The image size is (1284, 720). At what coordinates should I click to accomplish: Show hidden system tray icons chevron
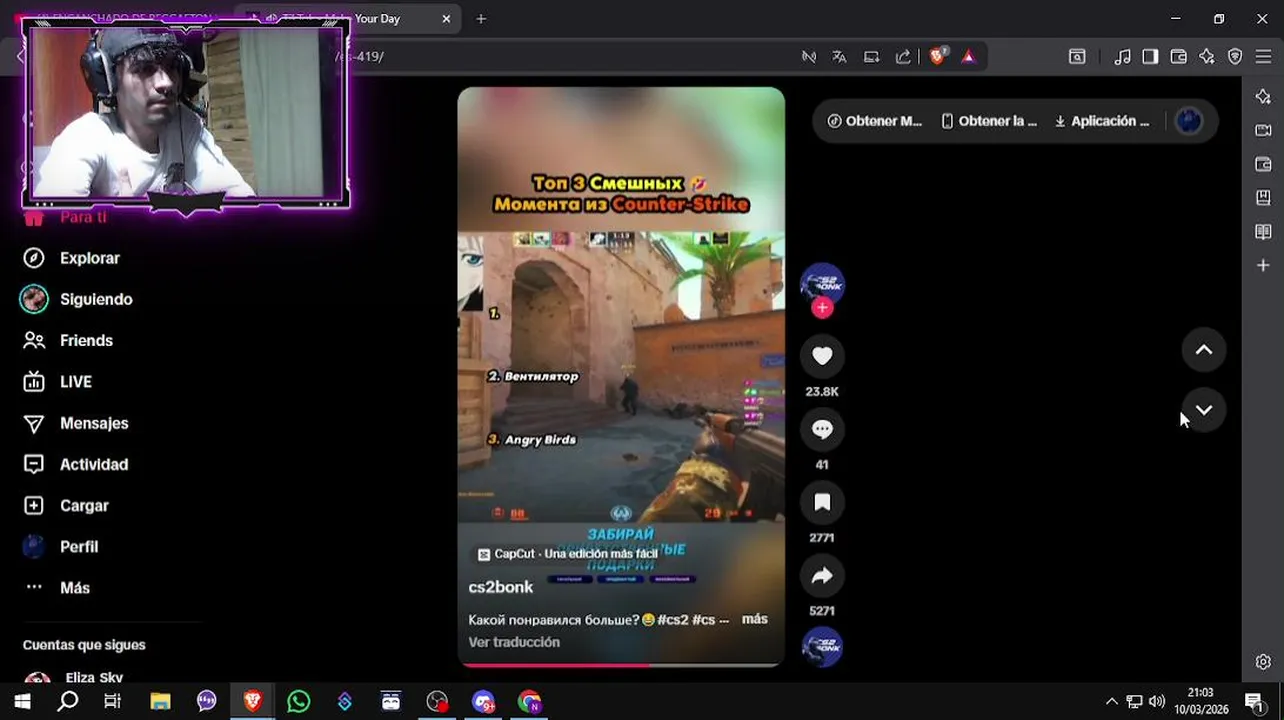pos(1111,701)
